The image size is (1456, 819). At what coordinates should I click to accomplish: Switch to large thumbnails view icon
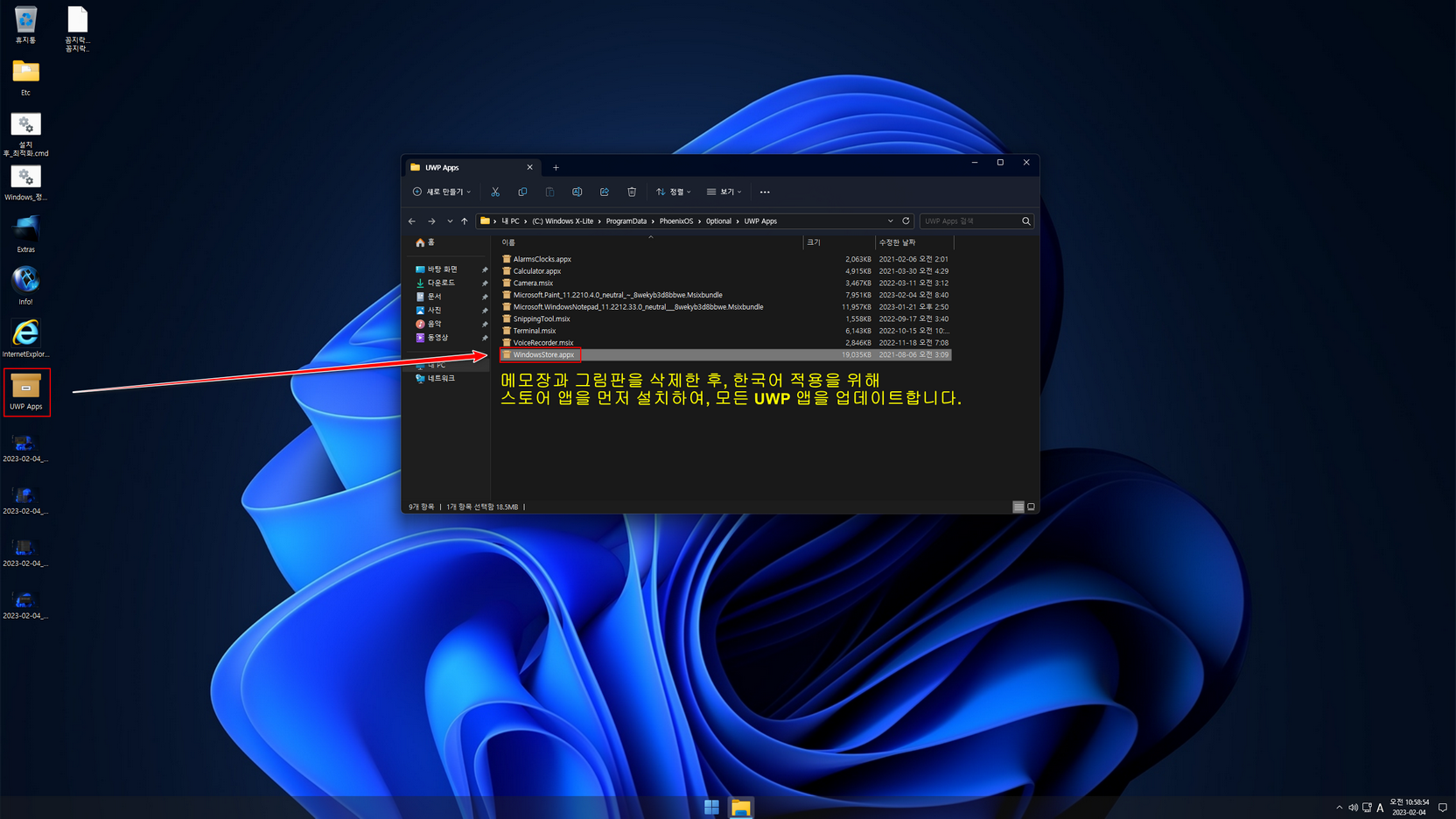click(x=1031, y=507)
